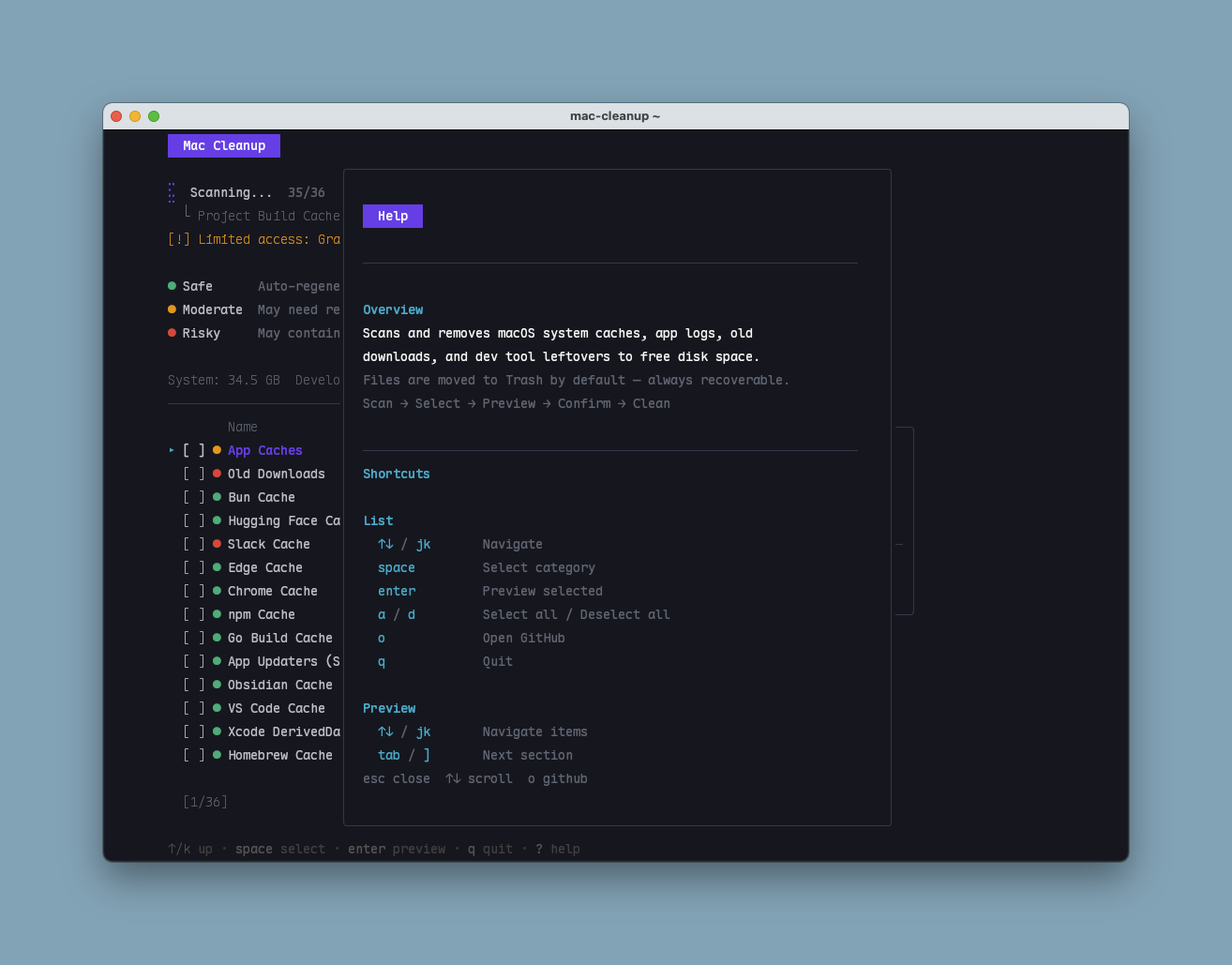Click the orange Moderate legend dot

point(172,309)
